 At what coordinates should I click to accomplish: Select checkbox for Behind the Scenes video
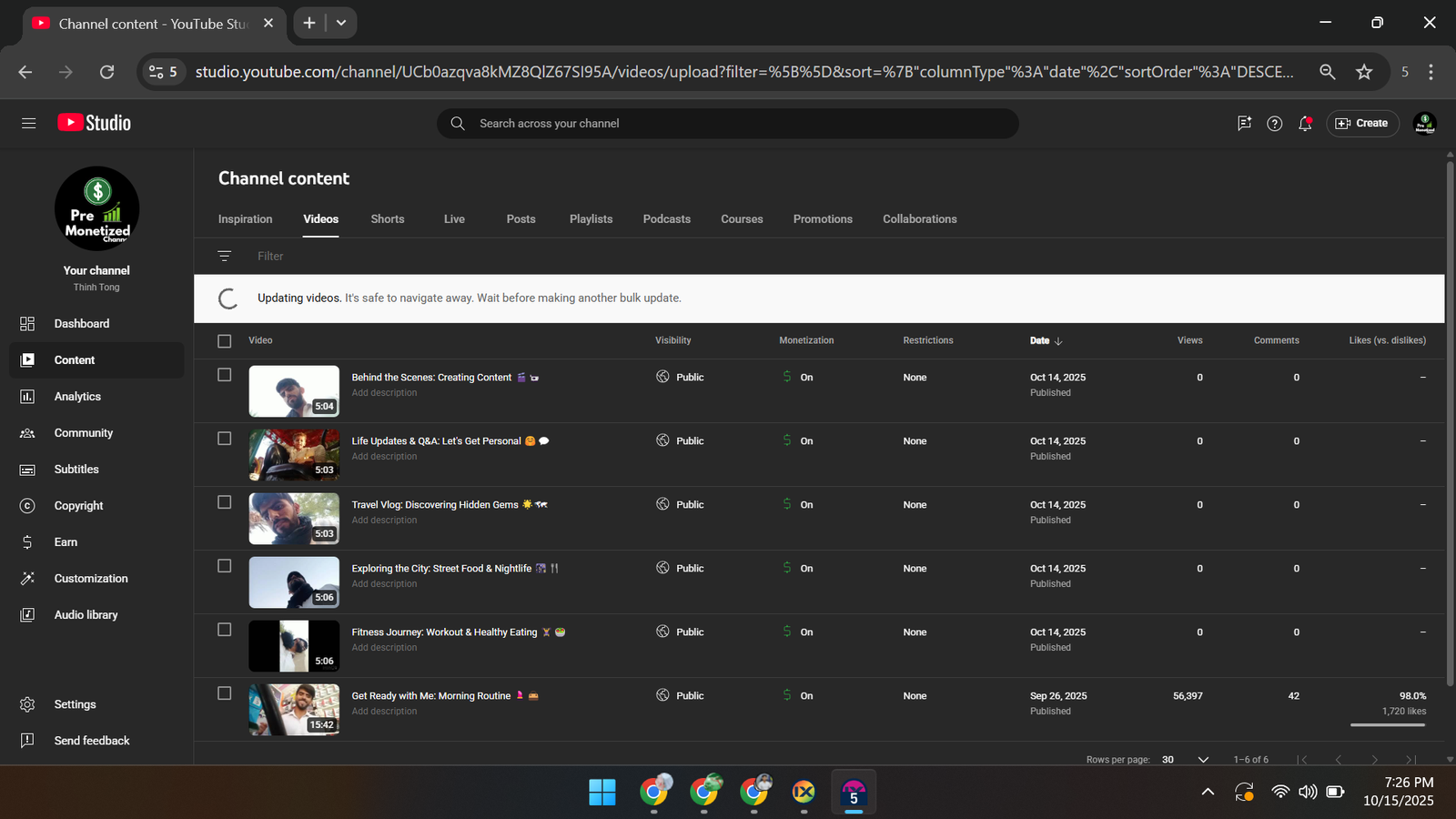[x=225, y=375]
